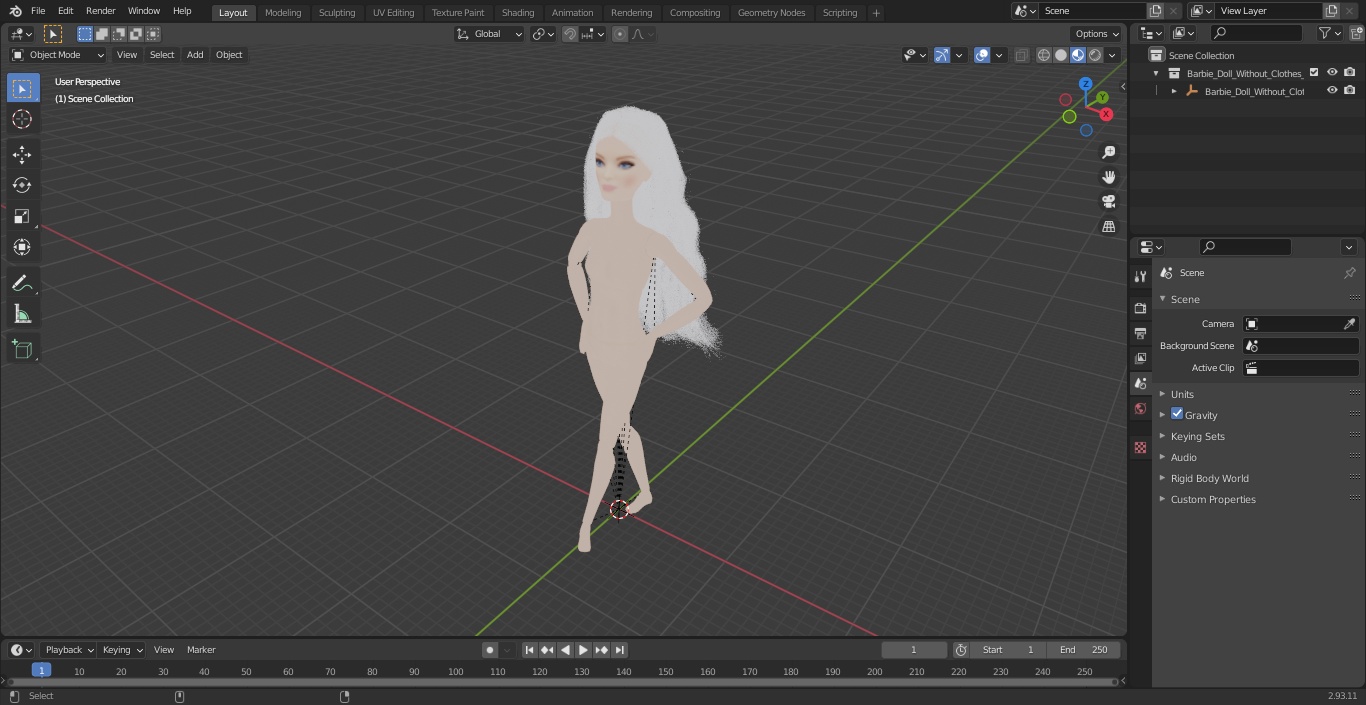Switch to wireframe viewport shading
Screen dimensions: 1366x705
[1044, 55]
